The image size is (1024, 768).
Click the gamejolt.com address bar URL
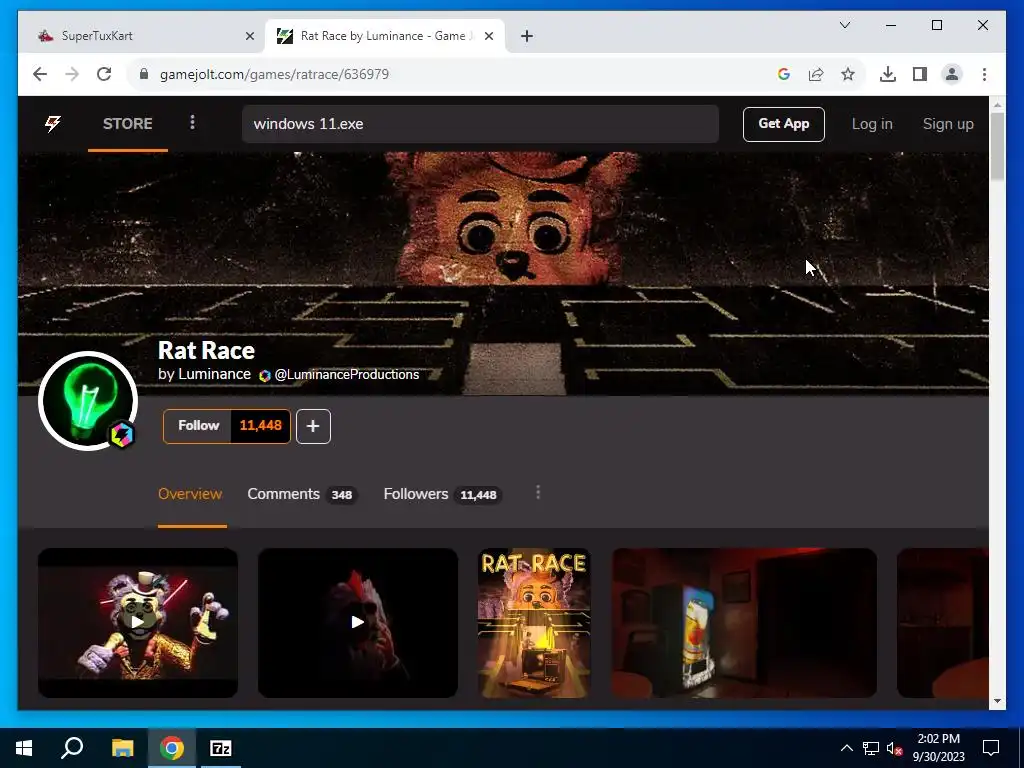pos(274,74)
